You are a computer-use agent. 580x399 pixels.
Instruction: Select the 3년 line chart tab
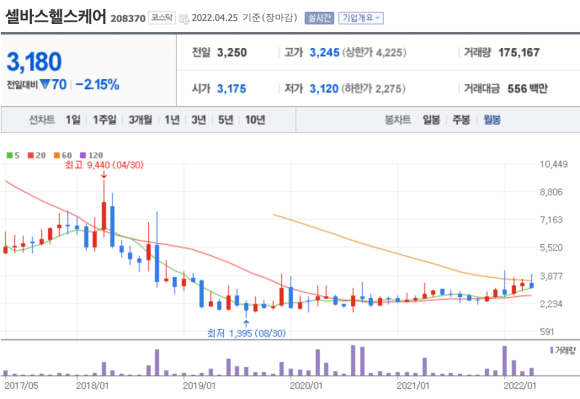(x=199, y=120)
